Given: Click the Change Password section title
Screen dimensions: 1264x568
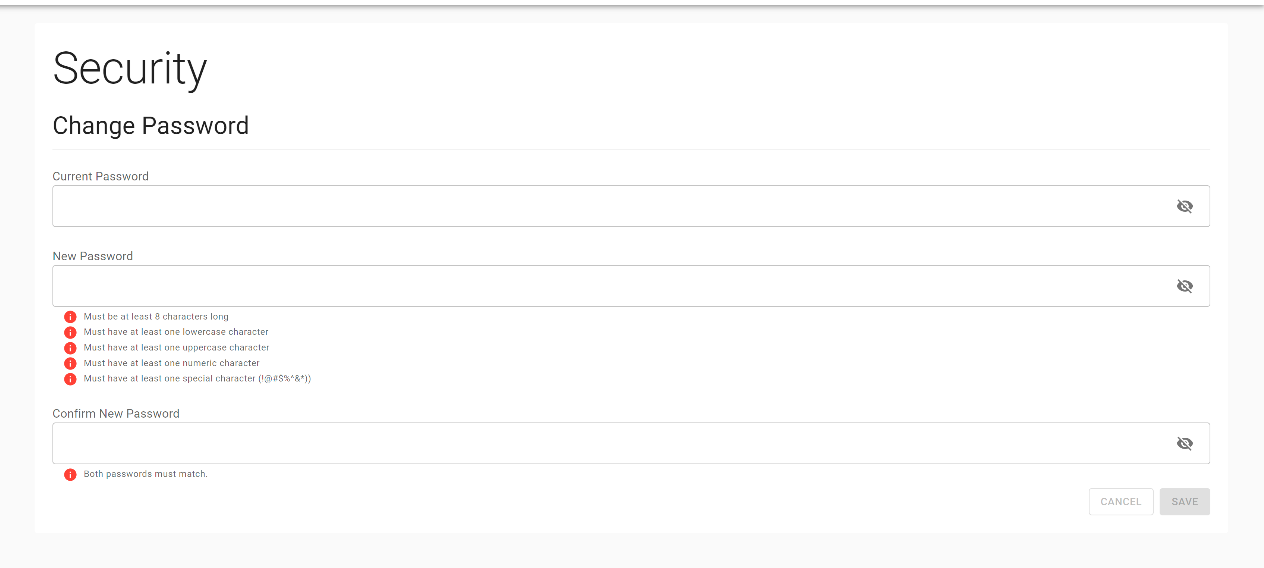Looking at the screenshot, I should click(150, 126).
